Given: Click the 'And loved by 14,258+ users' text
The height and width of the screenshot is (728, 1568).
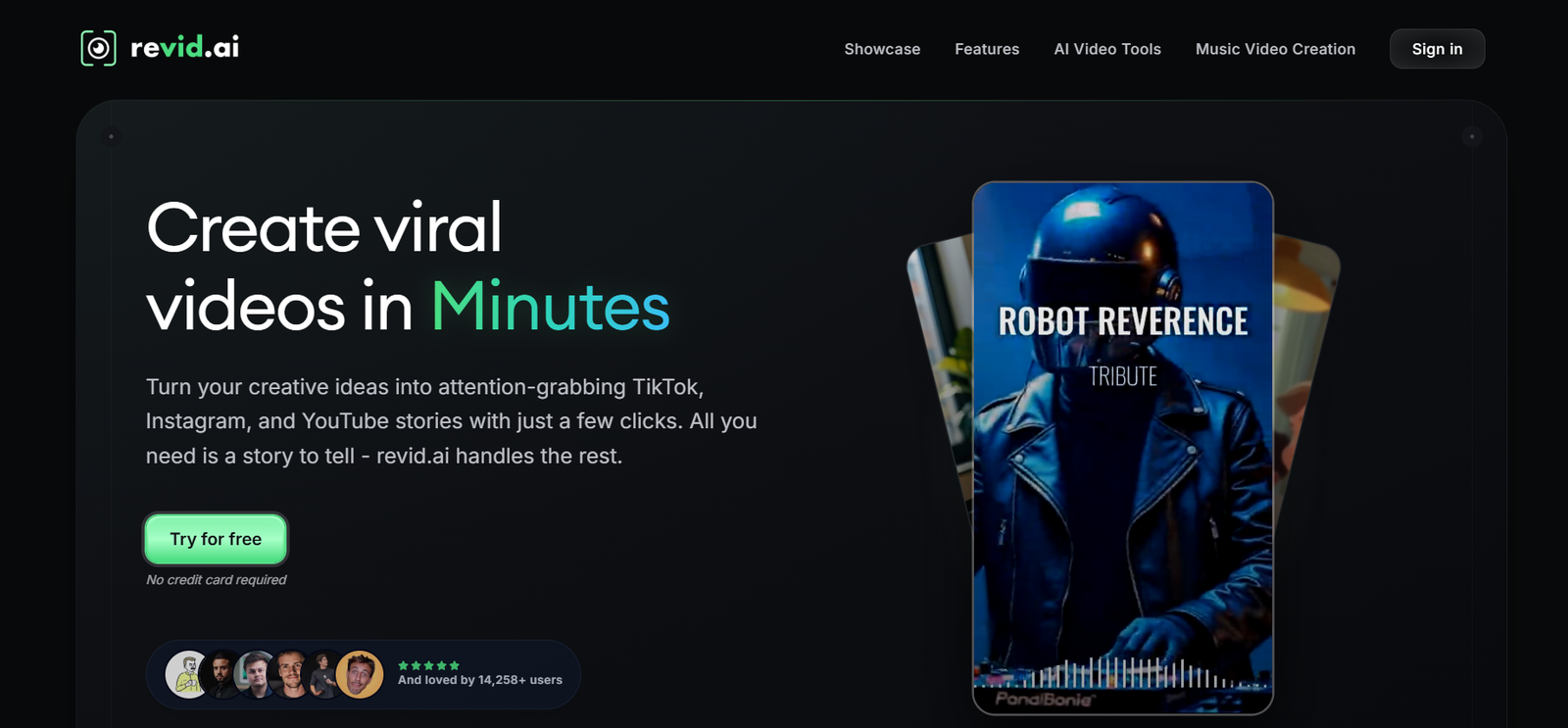Looking at the screenshot, I should click(x=480, y=680).
